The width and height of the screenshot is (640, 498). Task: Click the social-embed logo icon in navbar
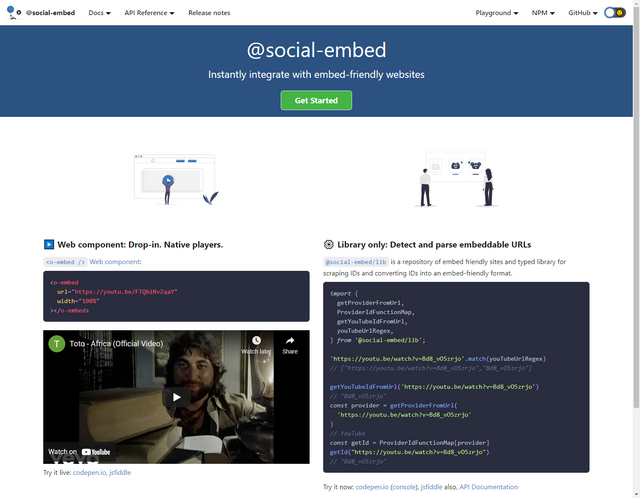pos(14,13)
